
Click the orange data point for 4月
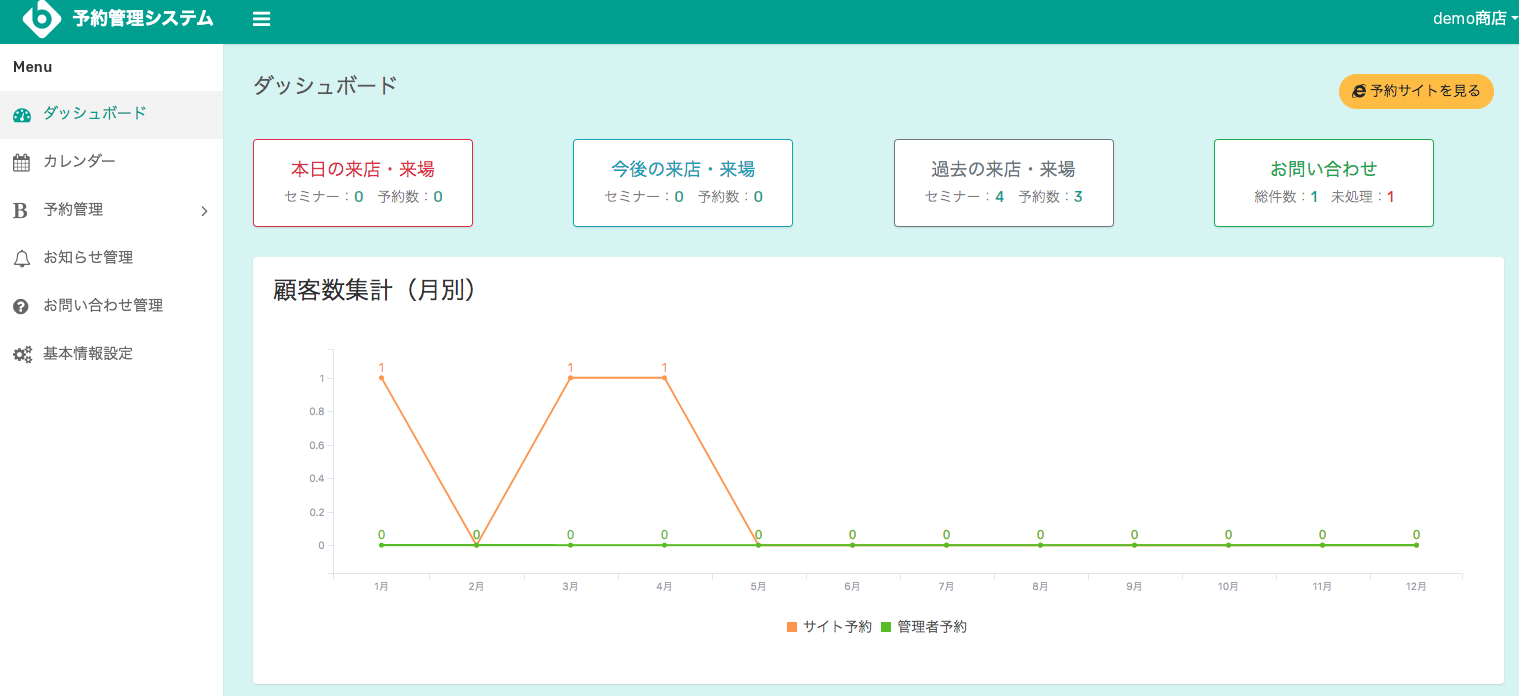[664, 378]
